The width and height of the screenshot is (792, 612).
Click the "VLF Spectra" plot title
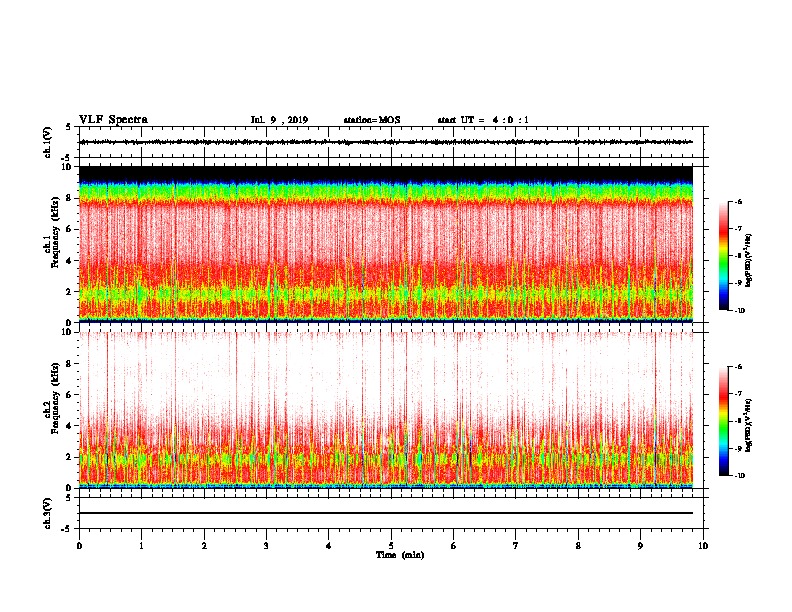click(113, 120)
